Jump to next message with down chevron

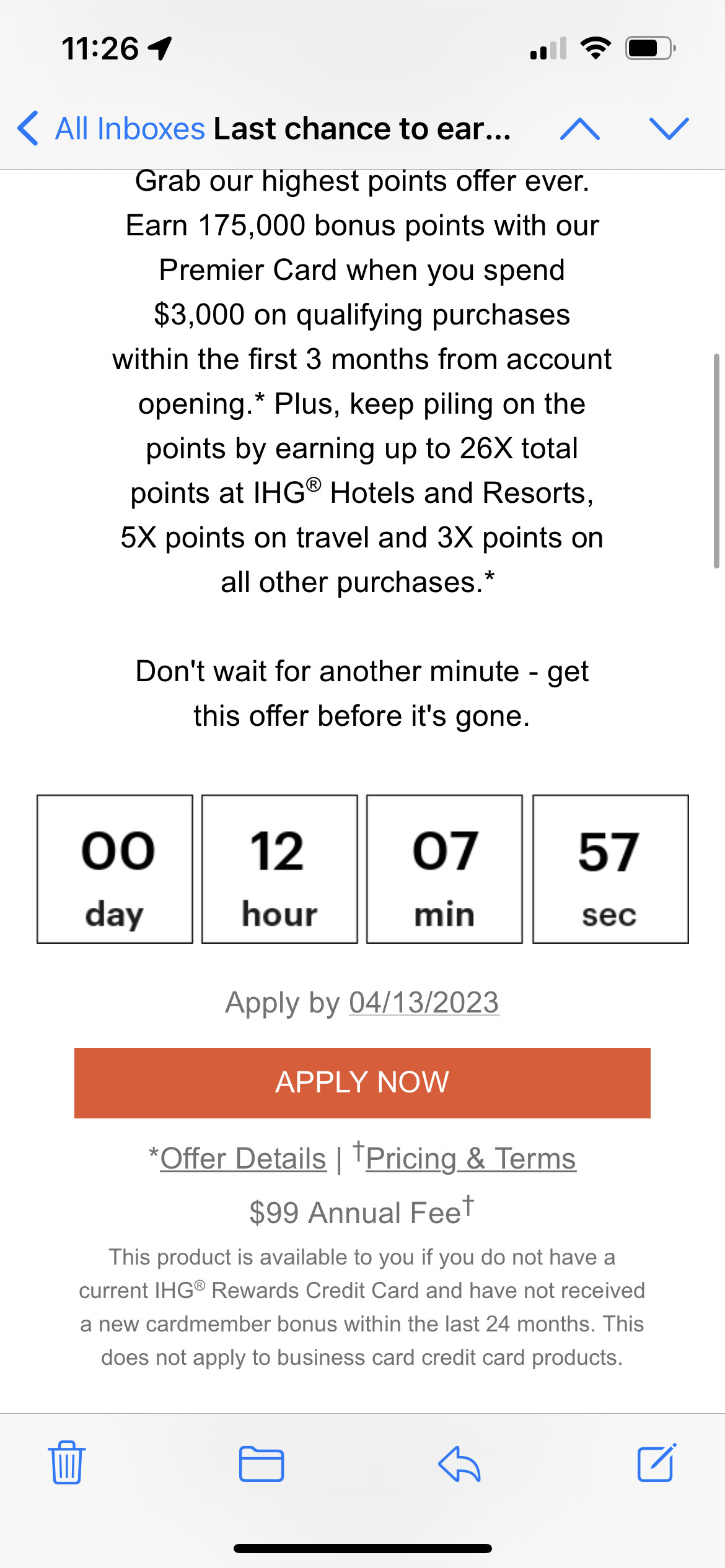669,129
